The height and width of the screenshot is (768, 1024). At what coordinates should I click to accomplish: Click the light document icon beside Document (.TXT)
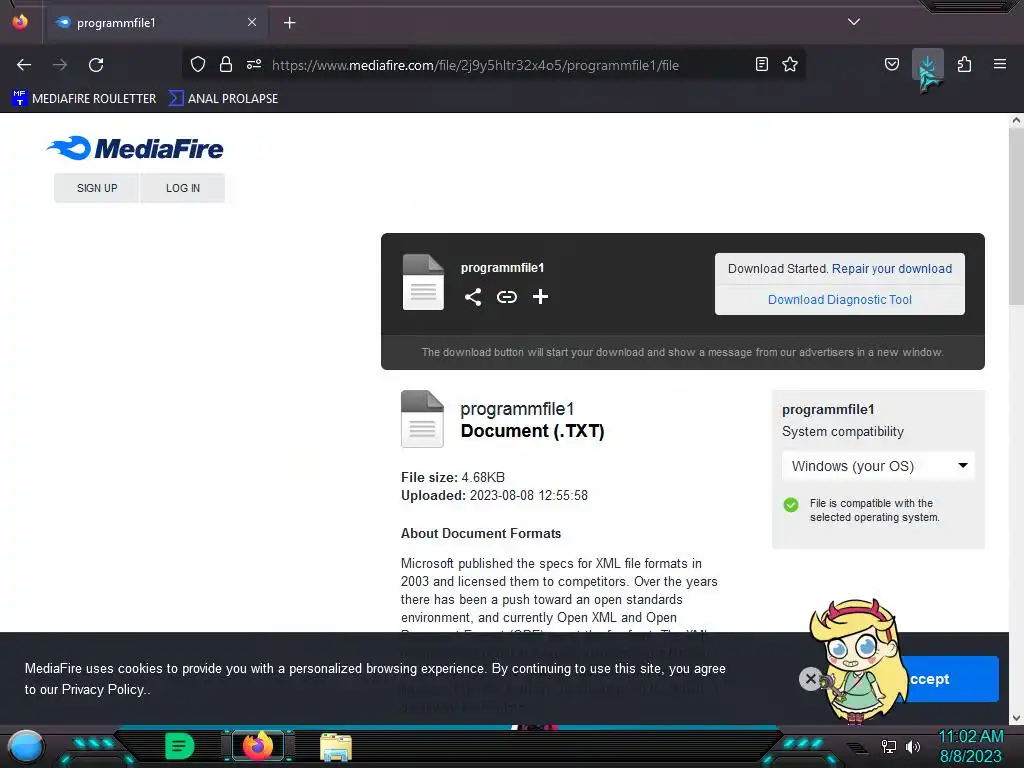pos(422,419)
